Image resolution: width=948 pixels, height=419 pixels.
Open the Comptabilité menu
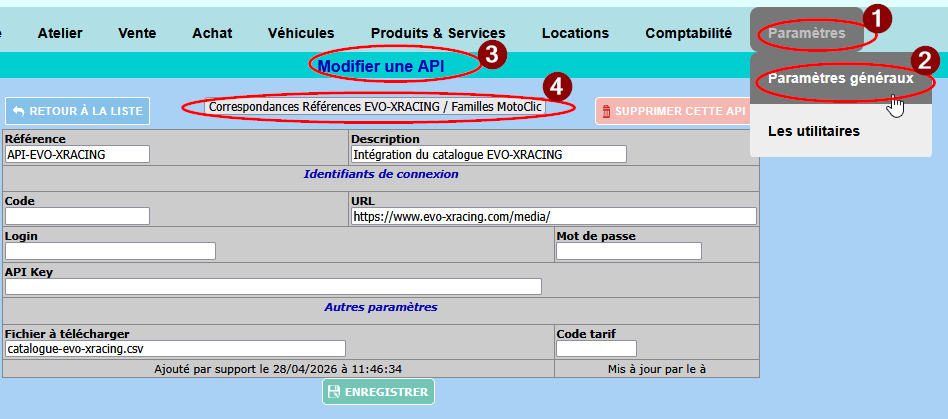(x=688, y=33)
